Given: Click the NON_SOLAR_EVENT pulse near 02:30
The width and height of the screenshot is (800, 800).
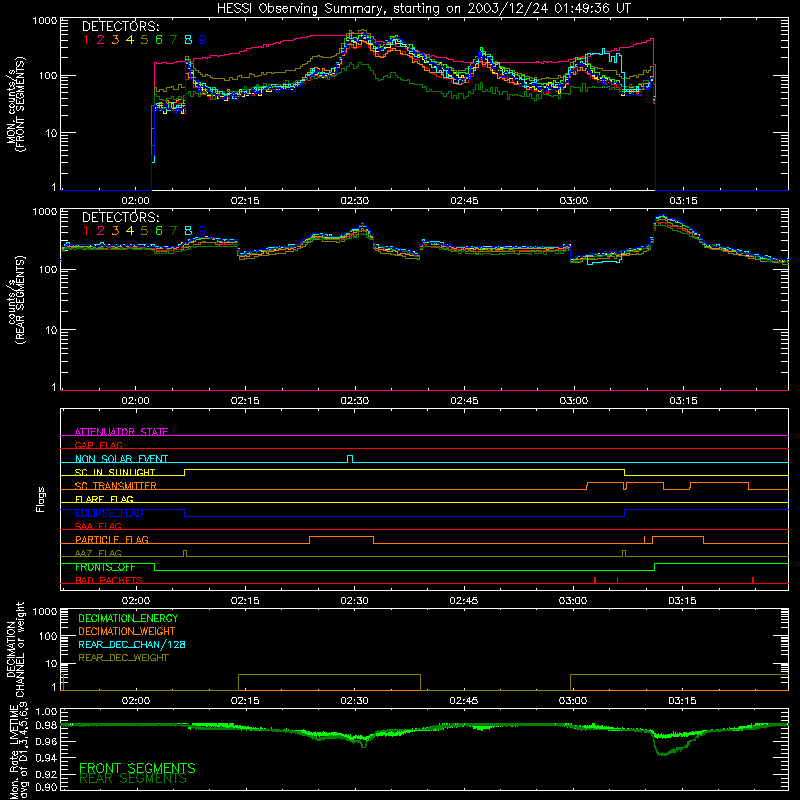Looking at the screenshot, I should (350, 459).
